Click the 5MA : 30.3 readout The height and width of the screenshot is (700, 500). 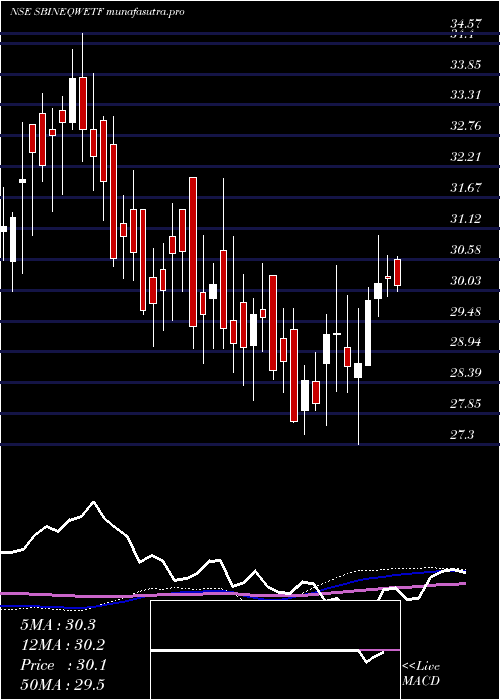(58, 625)
